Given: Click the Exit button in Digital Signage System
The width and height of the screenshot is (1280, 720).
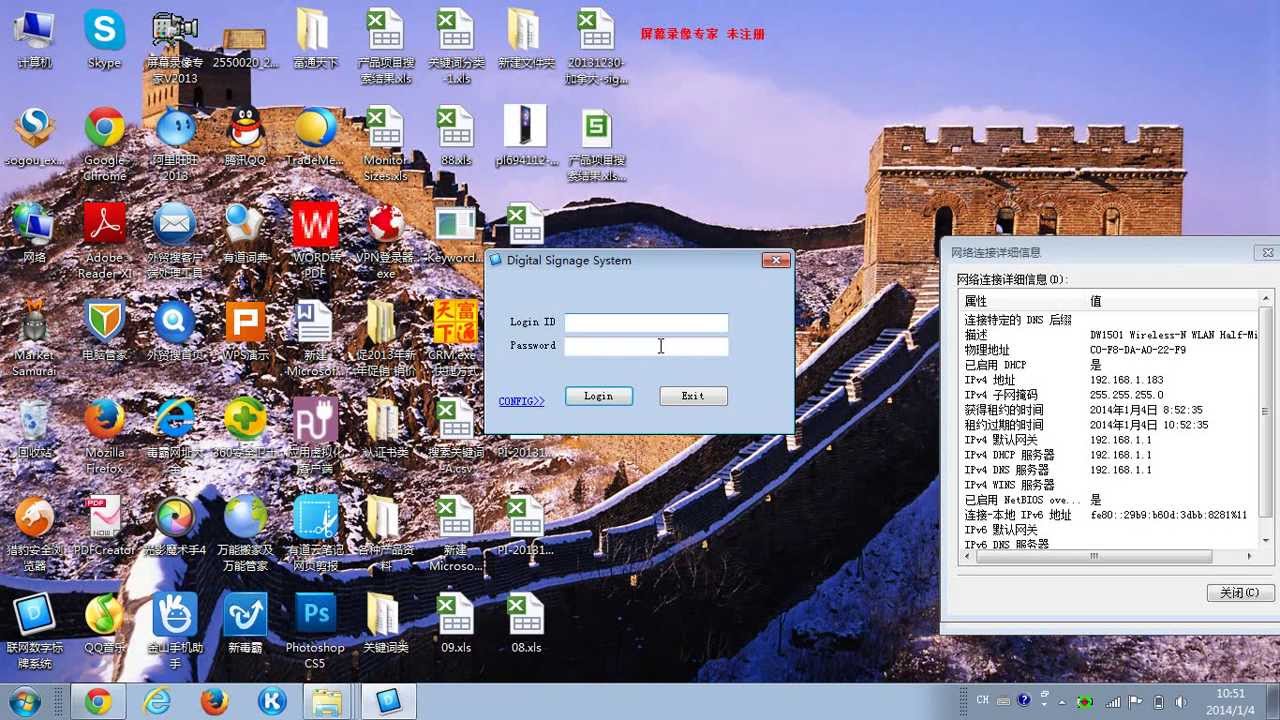Looking at the screenshot, I should pyautogui.click(x=693, y=396).
